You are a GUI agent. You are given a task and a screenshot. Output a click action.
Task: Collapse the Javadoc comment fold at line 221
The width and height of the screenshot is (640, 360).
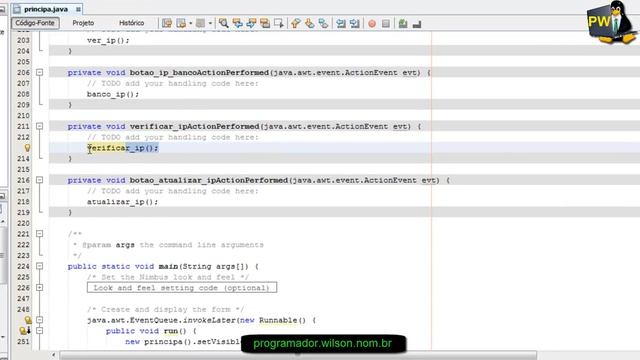[x=40, y=234]
